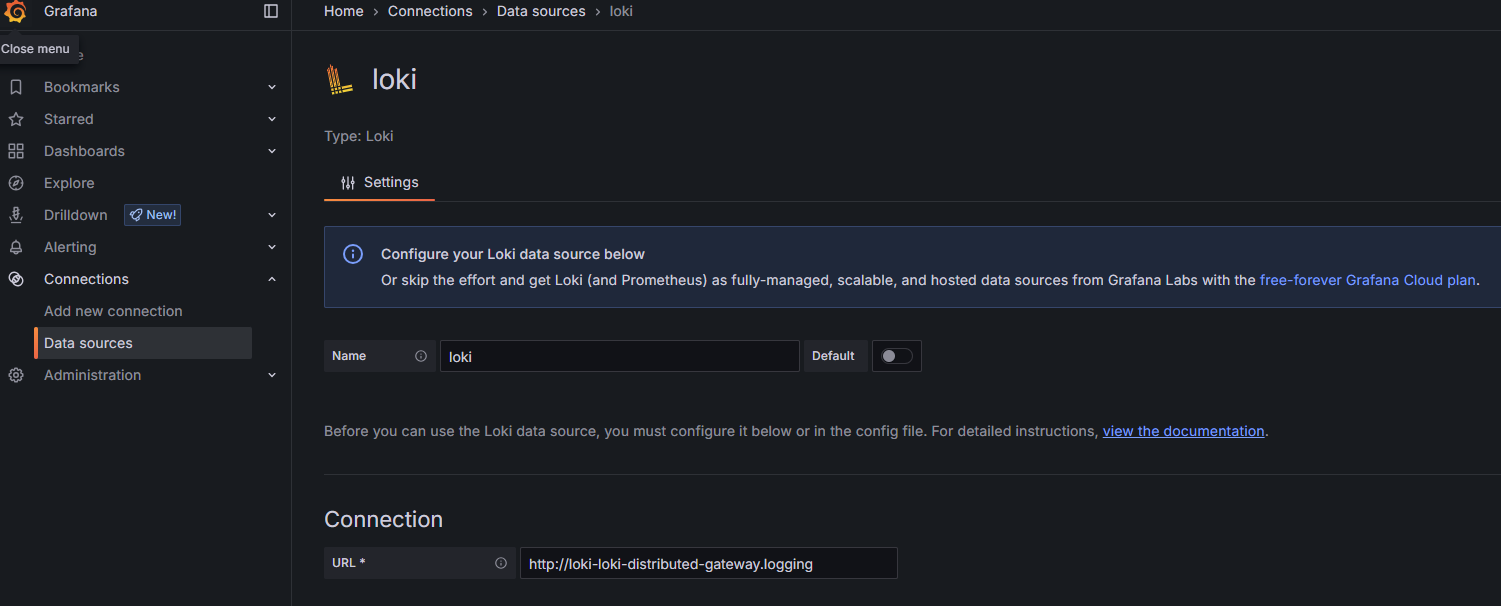Expand the Drilldown section chevron
Viewport: 1501px width, 606px height.
tap(272, 215)
